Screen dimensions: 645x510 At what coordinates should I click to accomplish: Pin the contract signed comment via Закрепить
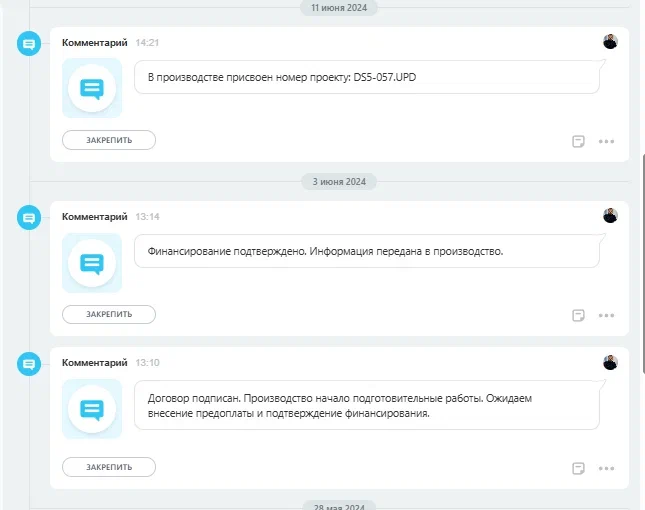click(x=109, y=467)
